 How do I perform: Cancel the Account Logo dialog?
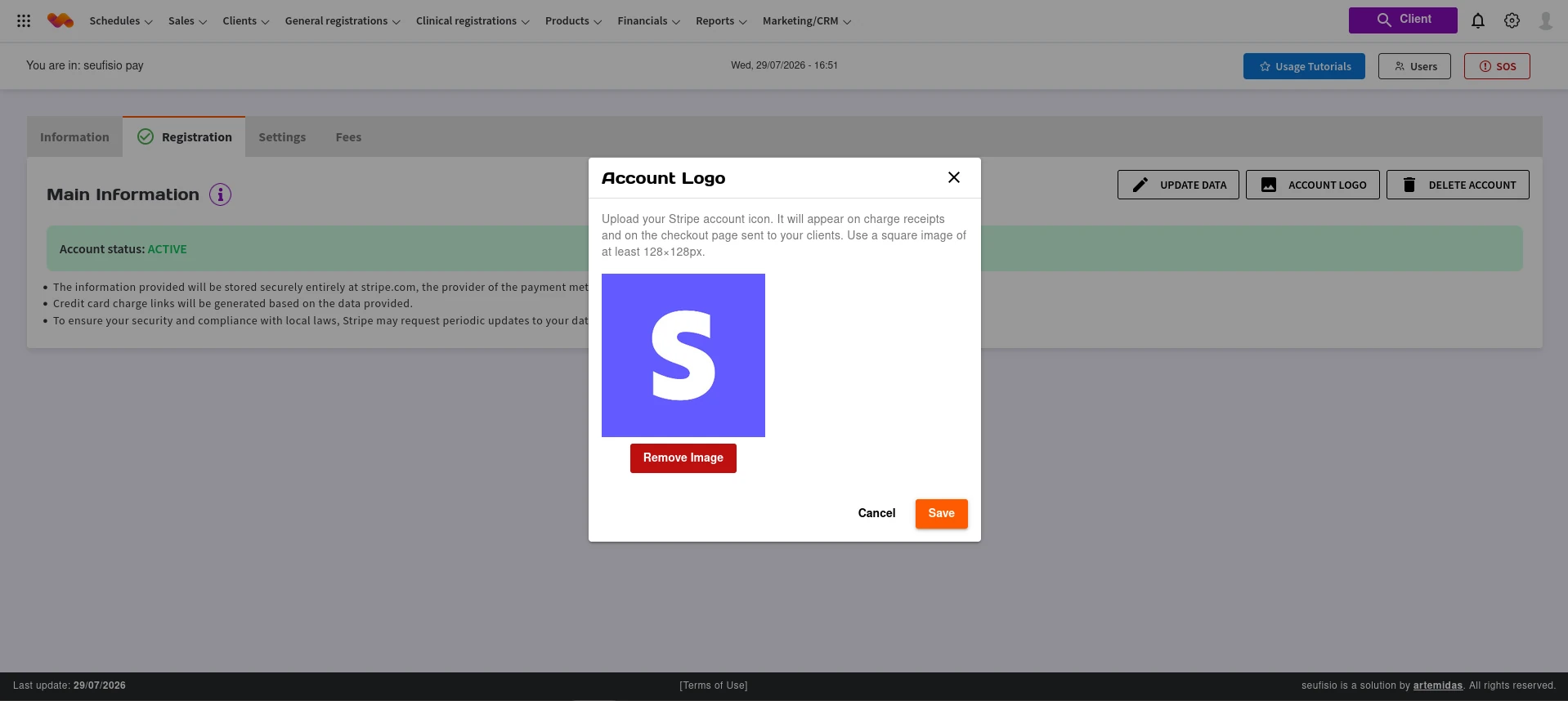[876, 513]
